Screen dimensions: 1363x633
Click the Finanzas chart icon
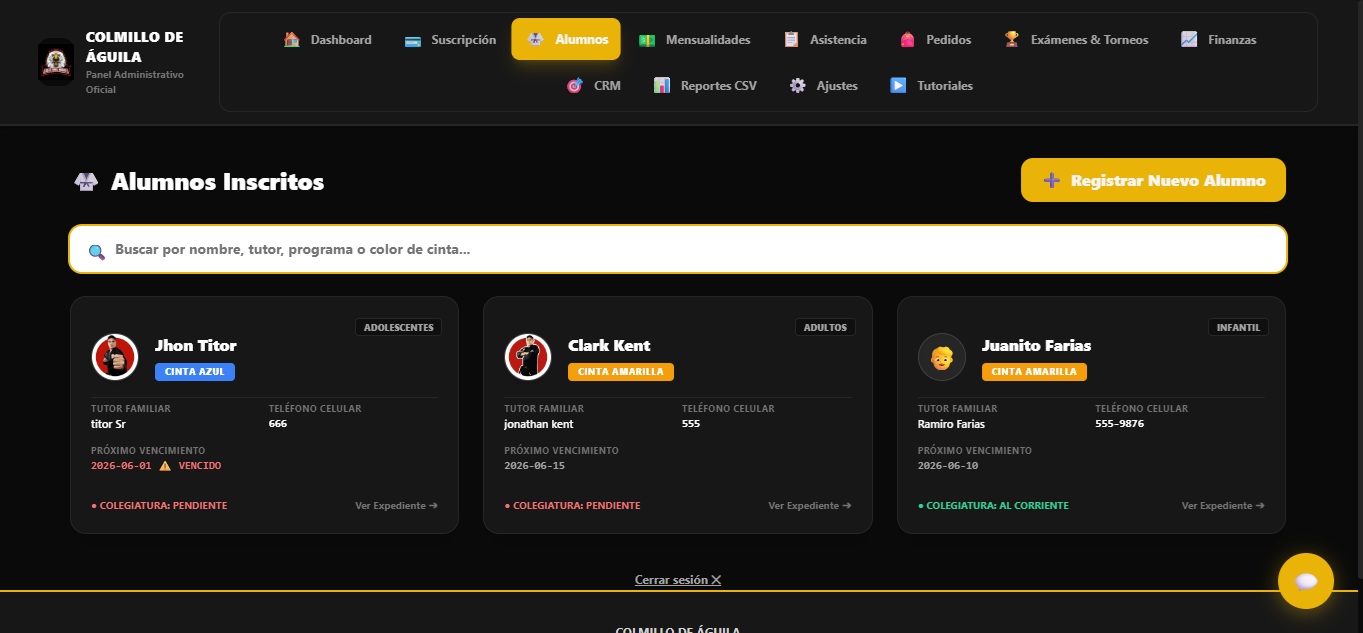click(1189, 40)
